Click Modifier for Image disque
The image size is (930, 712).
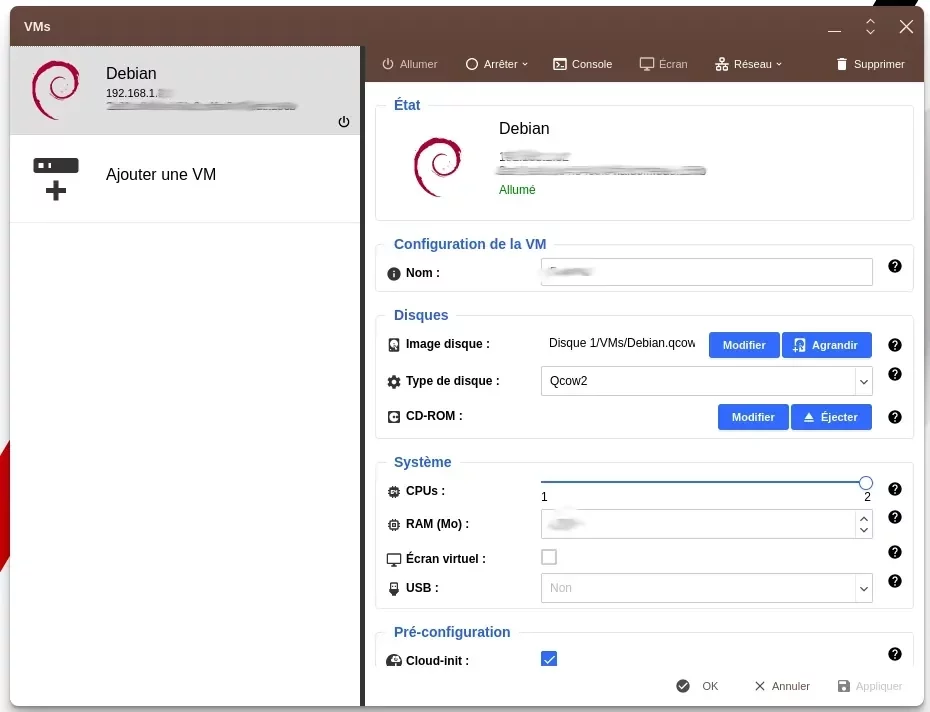click(744, 345)
